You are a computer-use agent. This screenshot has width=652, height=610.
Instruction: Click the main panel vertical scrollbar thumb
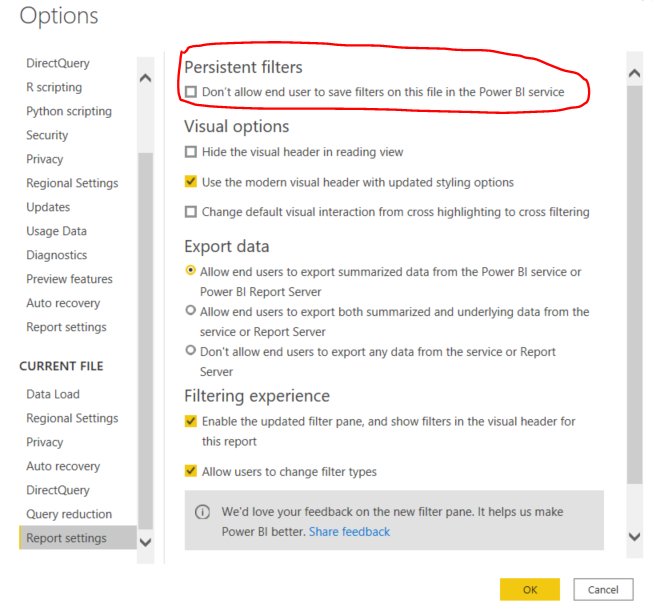(x=635, y=285)
